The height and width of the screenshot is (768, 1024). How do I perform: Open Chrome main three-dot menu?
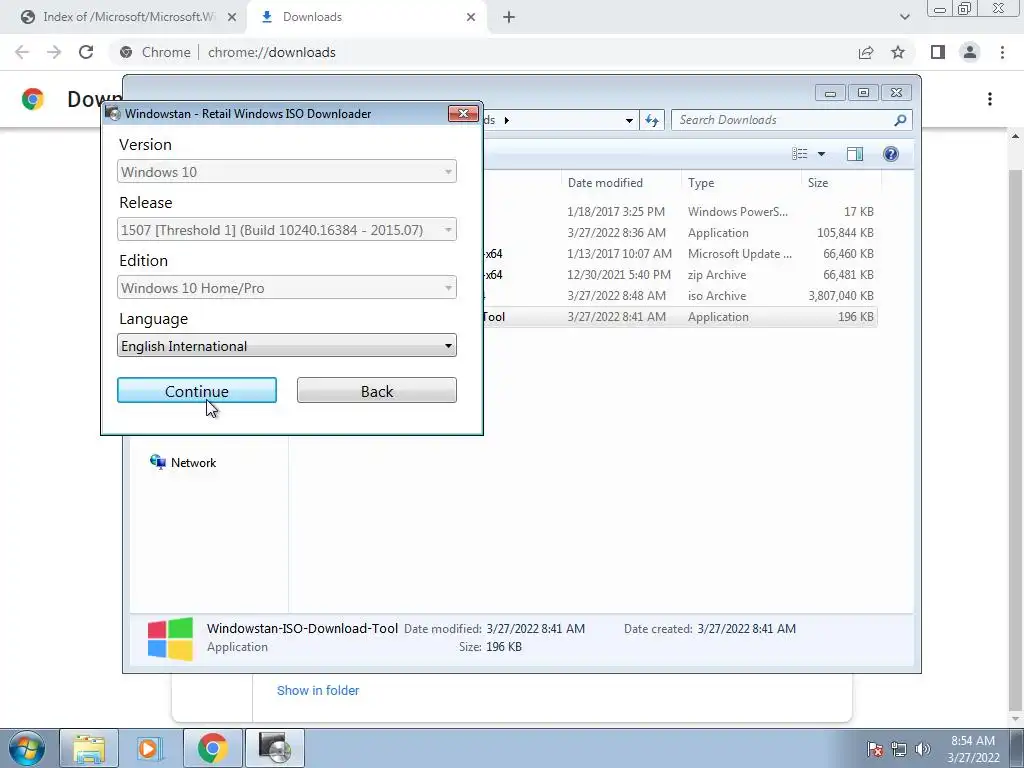pos(1002,52)
